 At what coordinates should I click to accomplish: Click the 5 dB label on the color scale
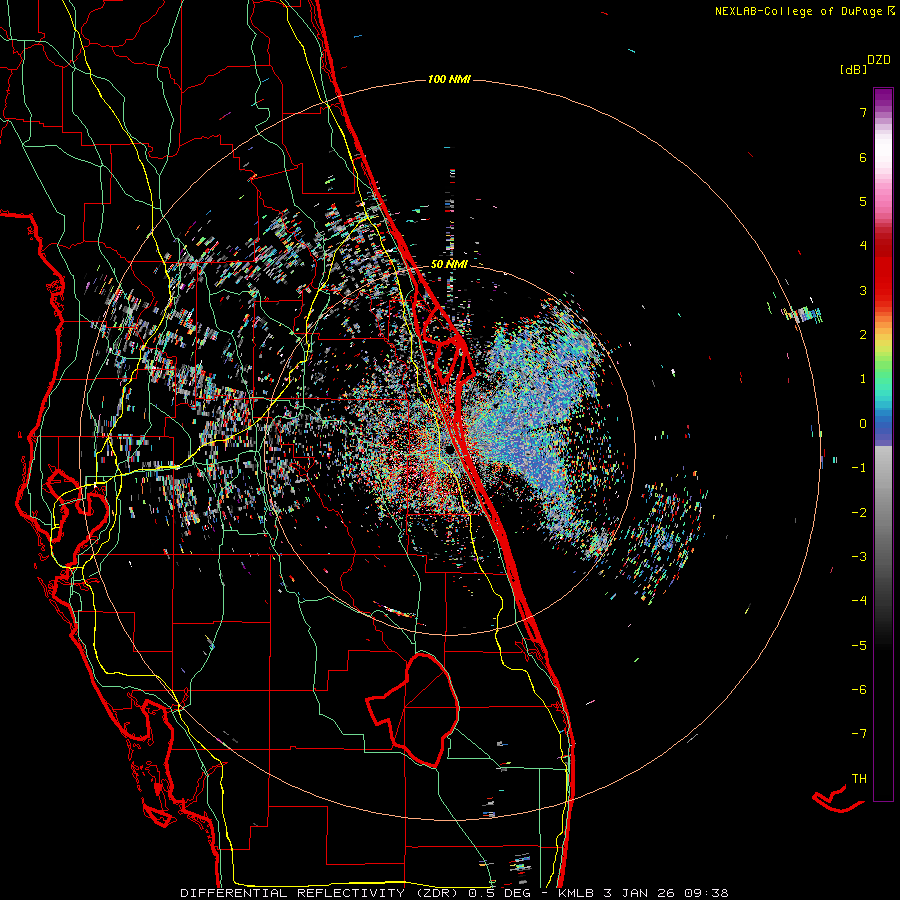coord(863,201)
